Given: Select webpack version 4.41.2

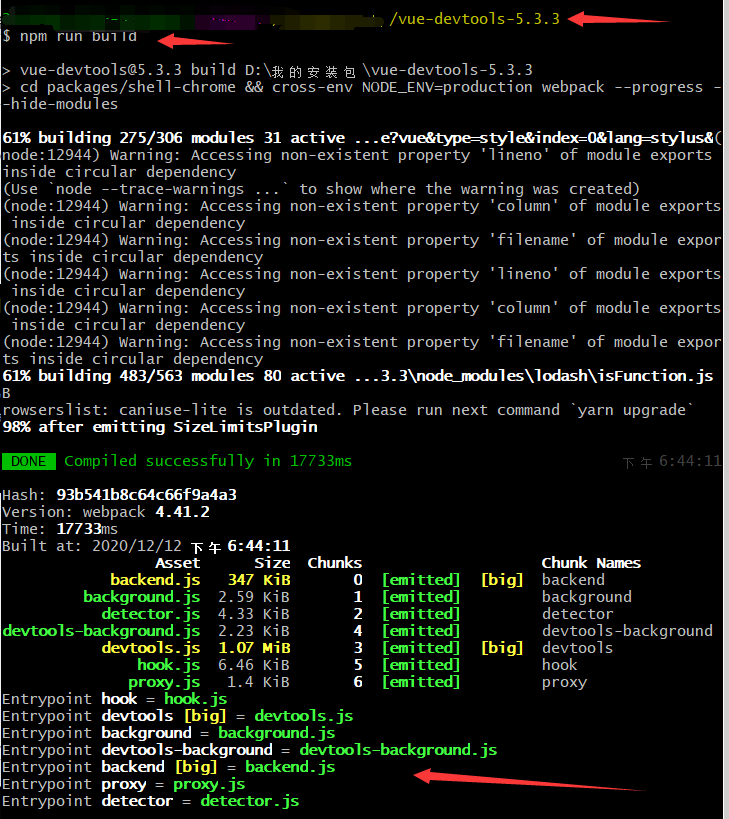Looking at the screenshot, I should (x=182, y=512).
